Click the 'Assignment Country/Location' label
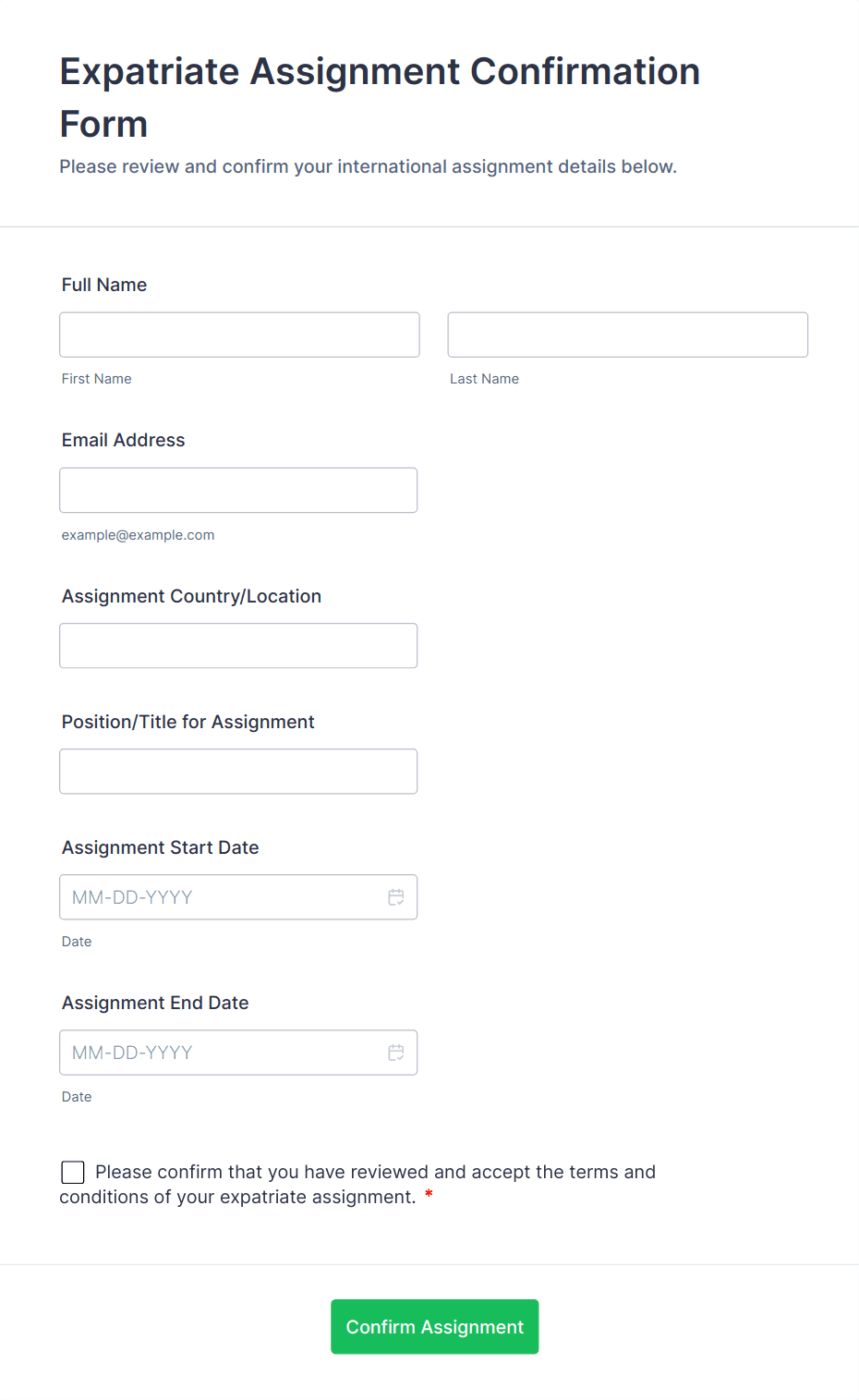Viewport: 859px width, 1400px height. (191, 596)
